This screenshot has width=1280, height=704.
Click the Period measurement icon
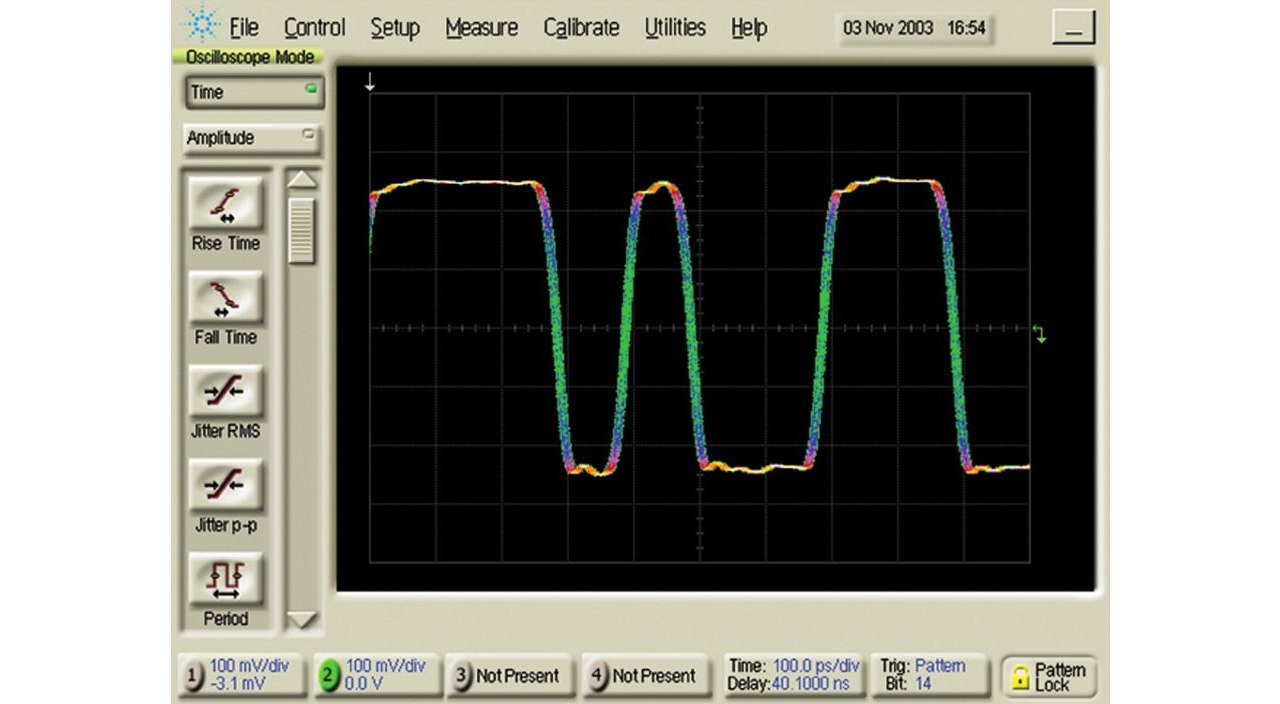226,579
